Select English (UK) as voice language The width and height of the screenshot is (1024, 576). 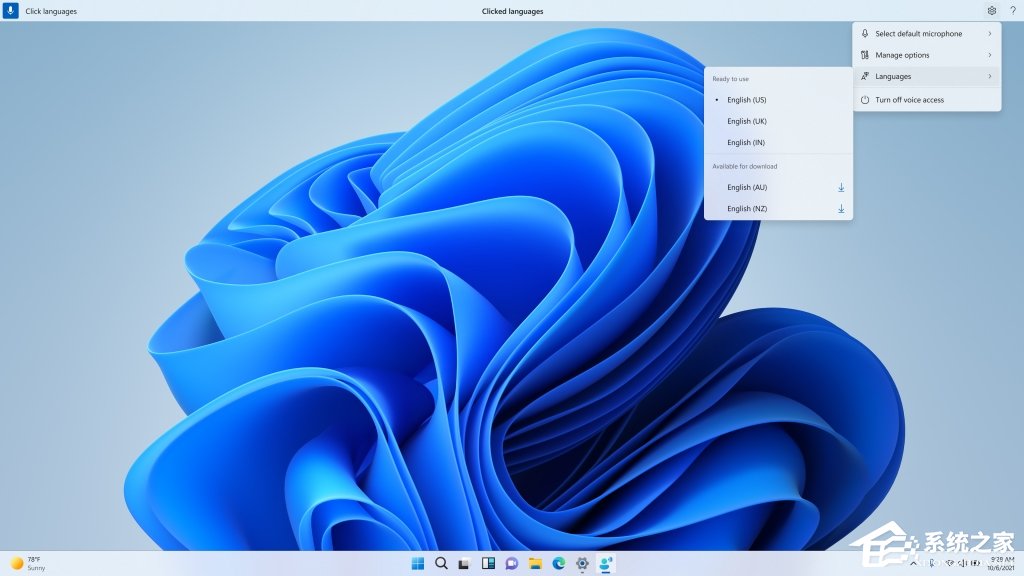746,121
